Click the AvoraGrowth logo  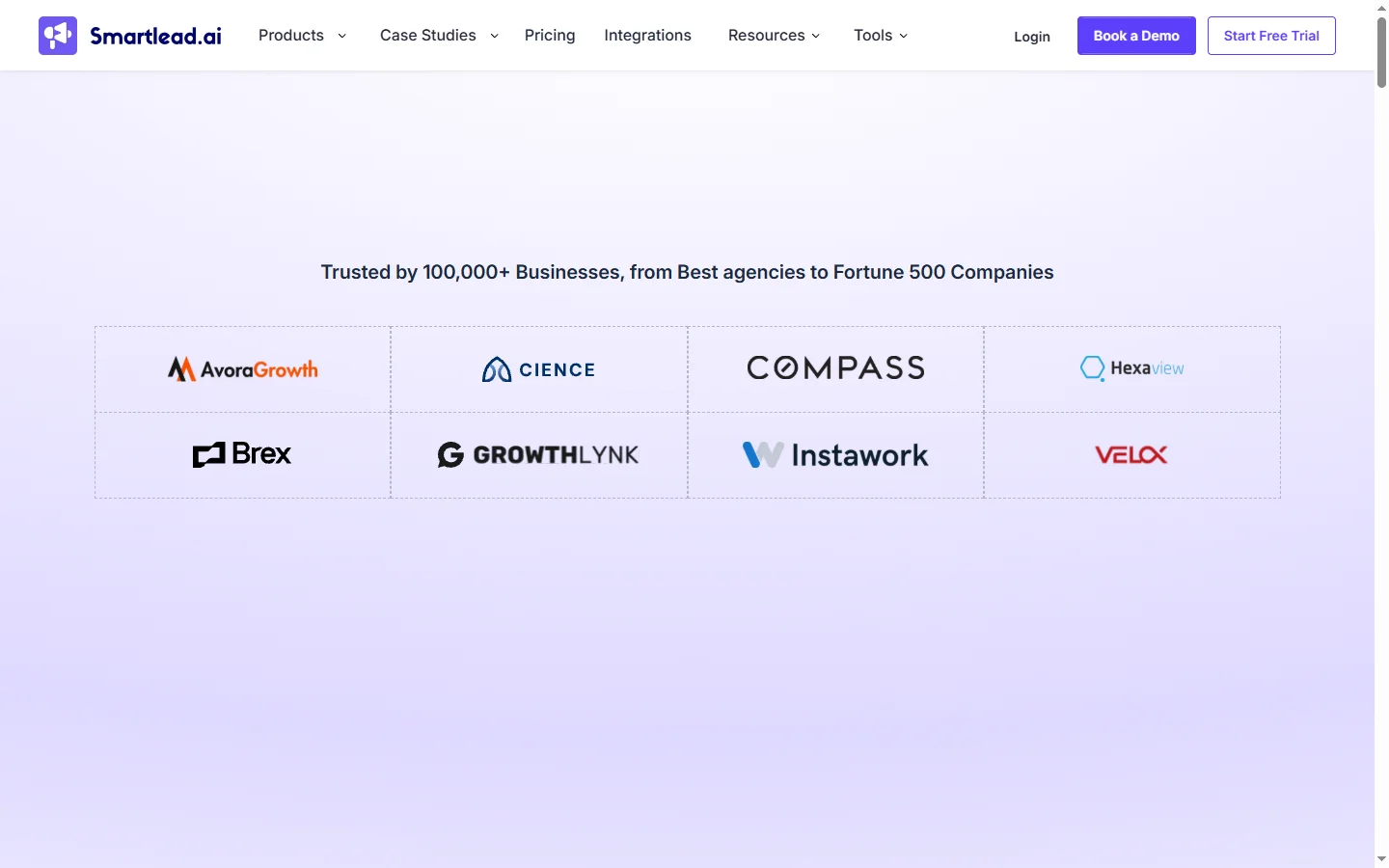point(243,369)
